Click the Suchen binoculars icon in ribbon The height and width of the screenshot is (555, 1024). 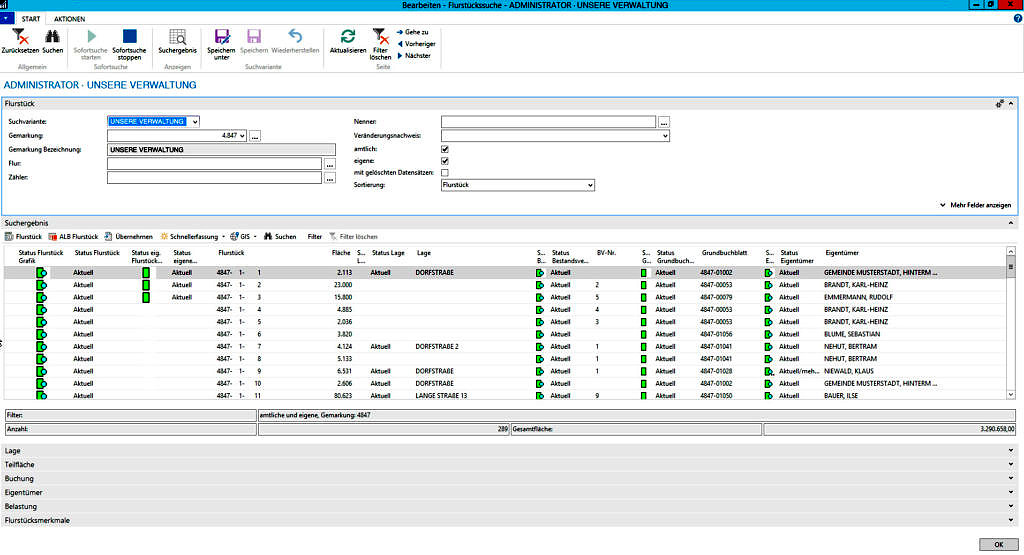52,37
